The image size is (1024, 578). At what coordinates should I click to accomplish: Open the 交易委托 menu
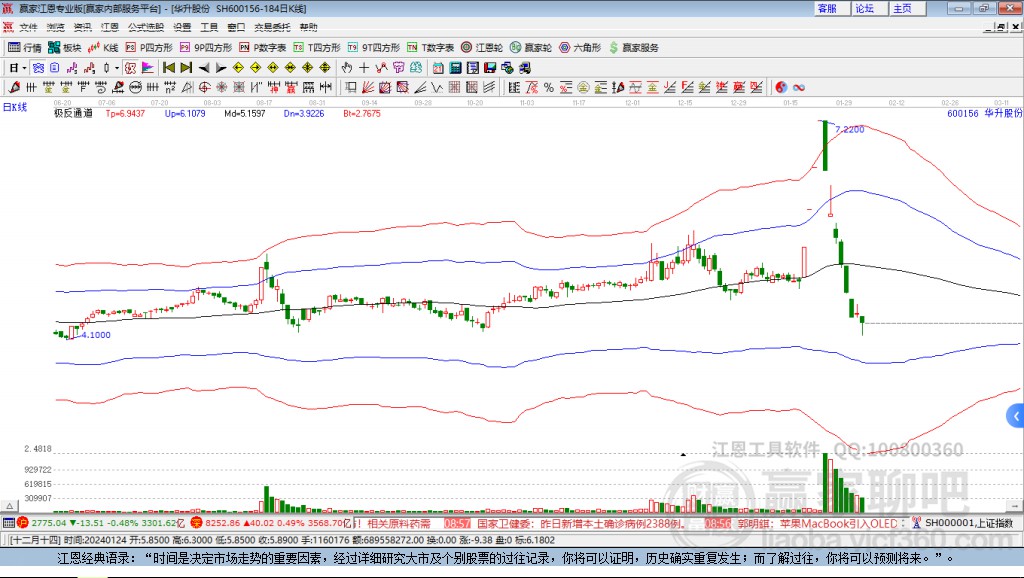(271, 27)
